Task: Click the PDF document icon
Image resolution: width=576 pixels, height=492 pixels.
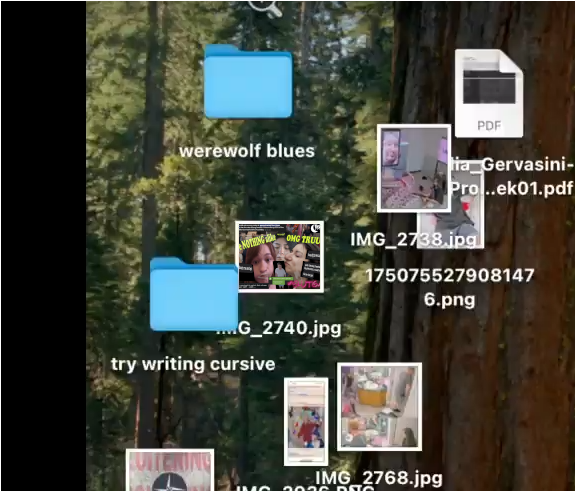Action: click(x=489, y=94)
